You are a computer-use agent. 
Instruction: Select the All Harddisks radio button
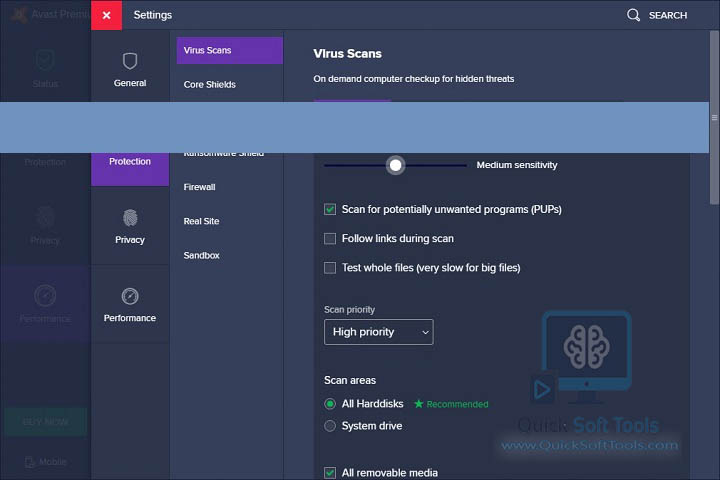[330, 404]
